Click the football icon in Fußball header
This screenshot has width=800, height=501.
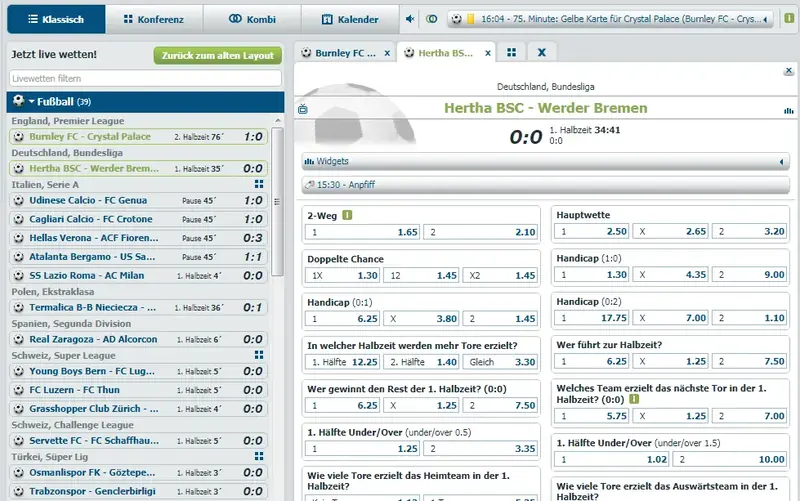click(x=19, y=101)
